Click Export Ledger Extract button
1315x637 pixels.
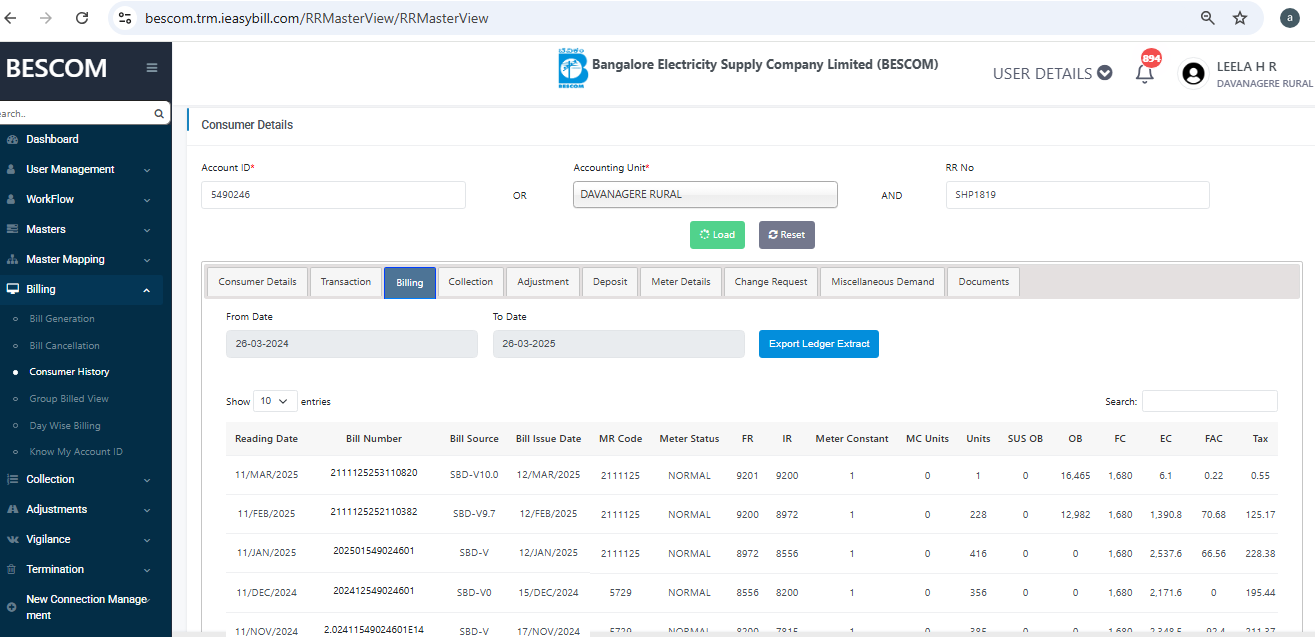[819, 344]
